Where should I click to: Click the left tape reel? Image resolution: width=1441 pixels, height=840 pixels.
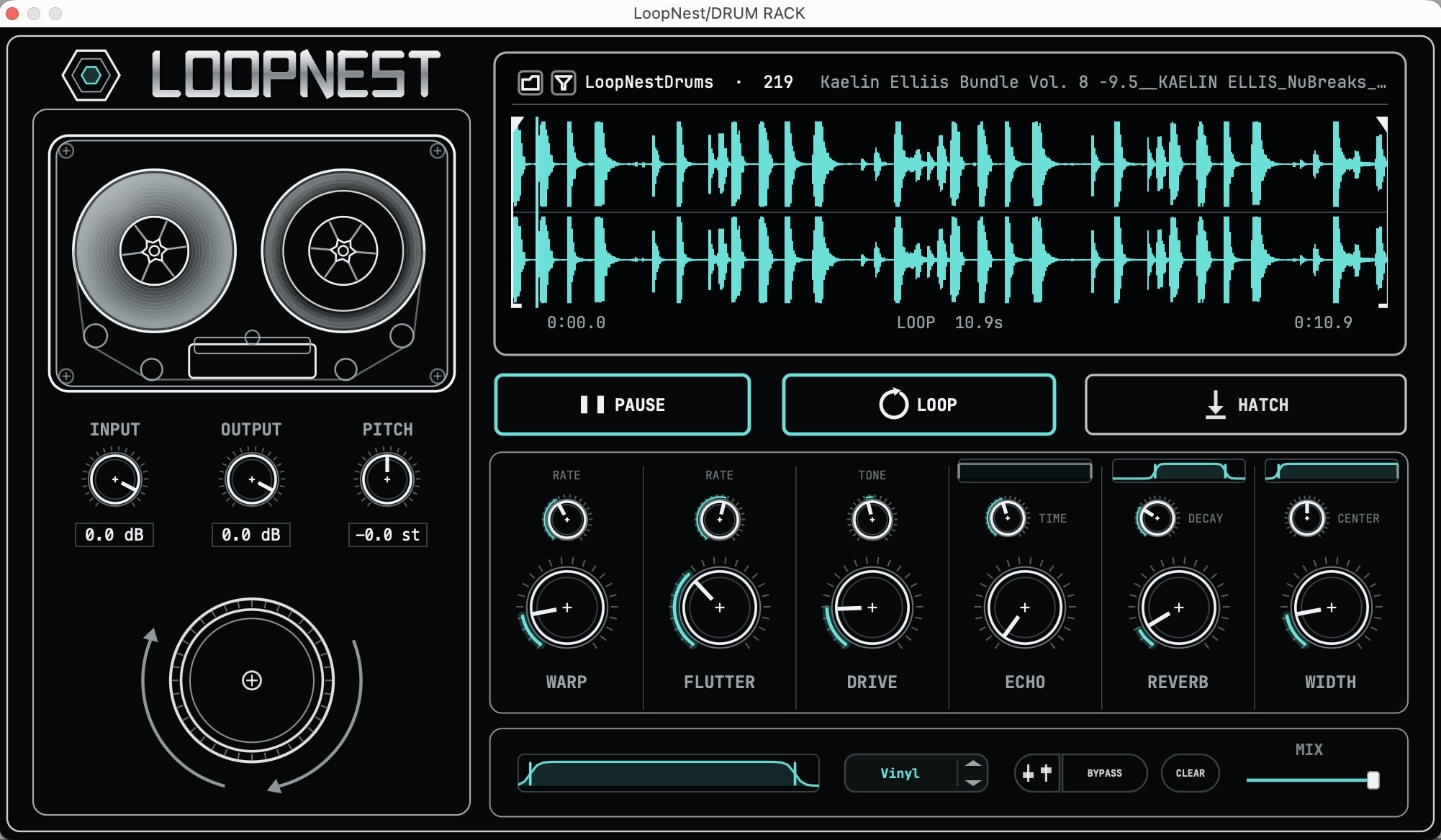pyautogui.click(x=154, y=250)
